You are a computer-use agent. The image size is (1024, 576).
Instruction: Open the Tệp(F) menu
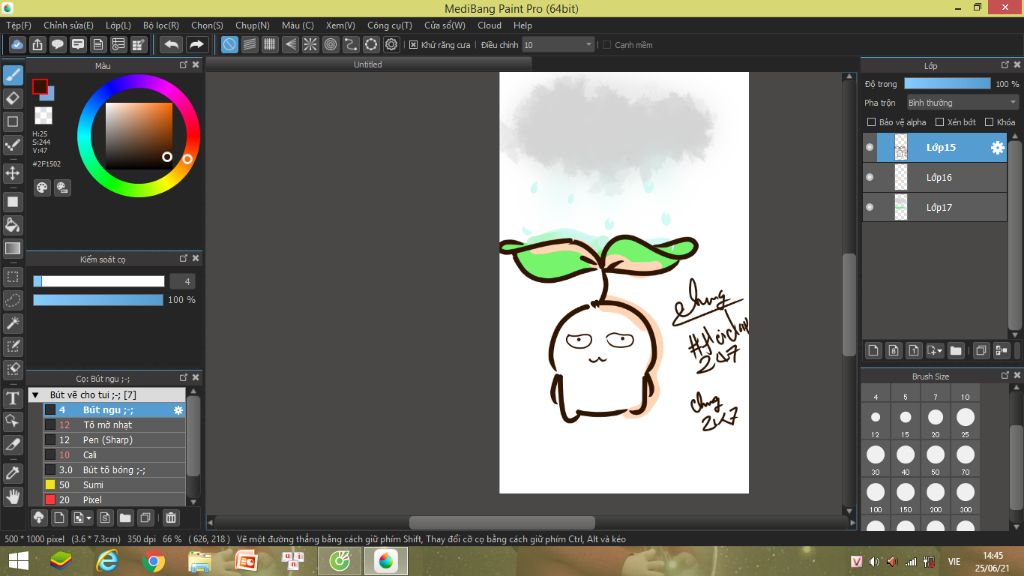19,25
